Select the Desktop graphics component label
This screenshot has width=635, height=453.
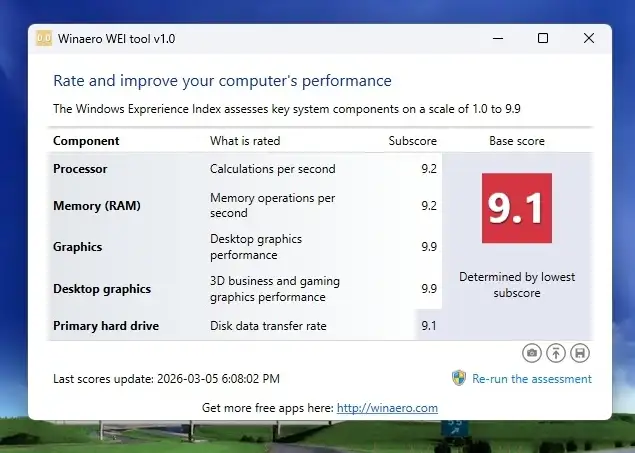[x=102, y=289]
